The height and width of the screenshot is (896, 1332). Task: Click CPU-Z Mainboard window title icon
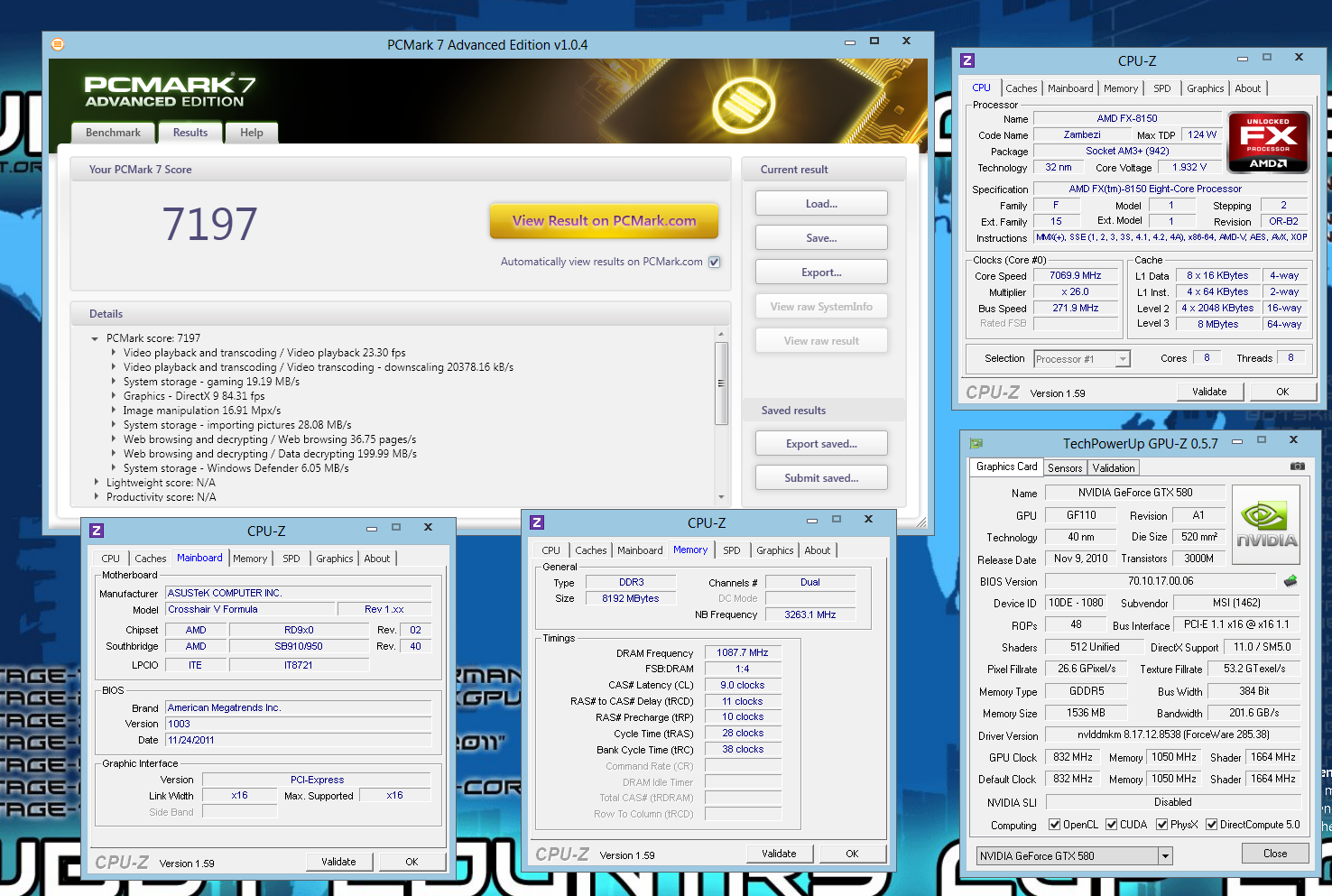click(97, 531)
